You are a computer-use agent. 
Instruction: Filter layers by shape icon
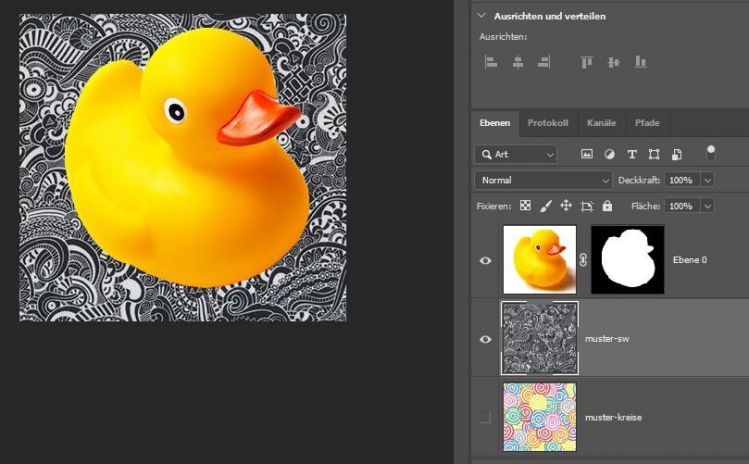[654, 154]
